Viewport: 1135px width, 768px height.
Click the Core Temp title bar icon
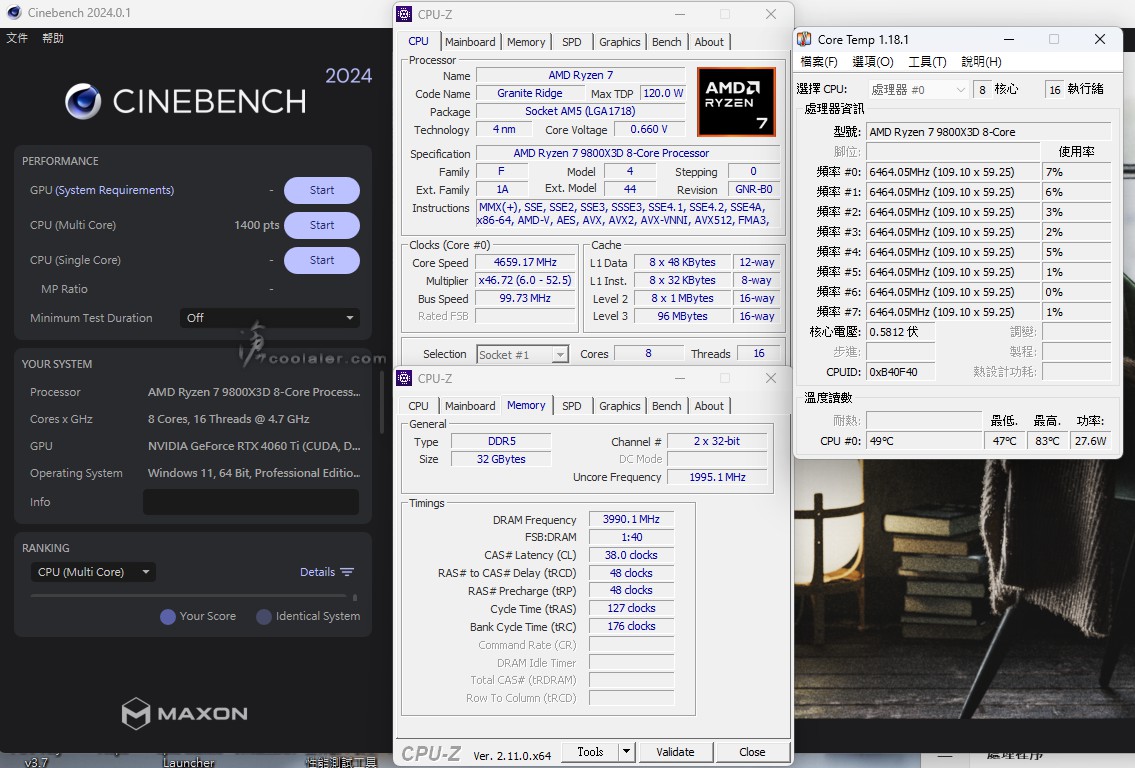click(804, 39)
